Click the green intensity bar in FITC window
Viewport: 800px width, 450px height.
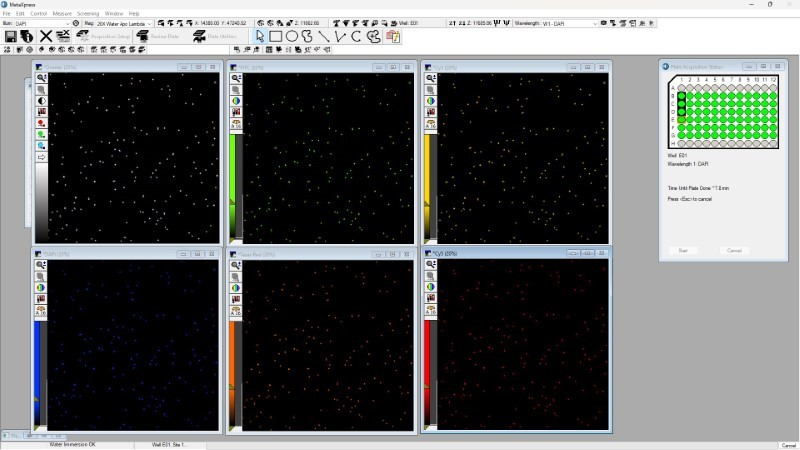(232, 186)
